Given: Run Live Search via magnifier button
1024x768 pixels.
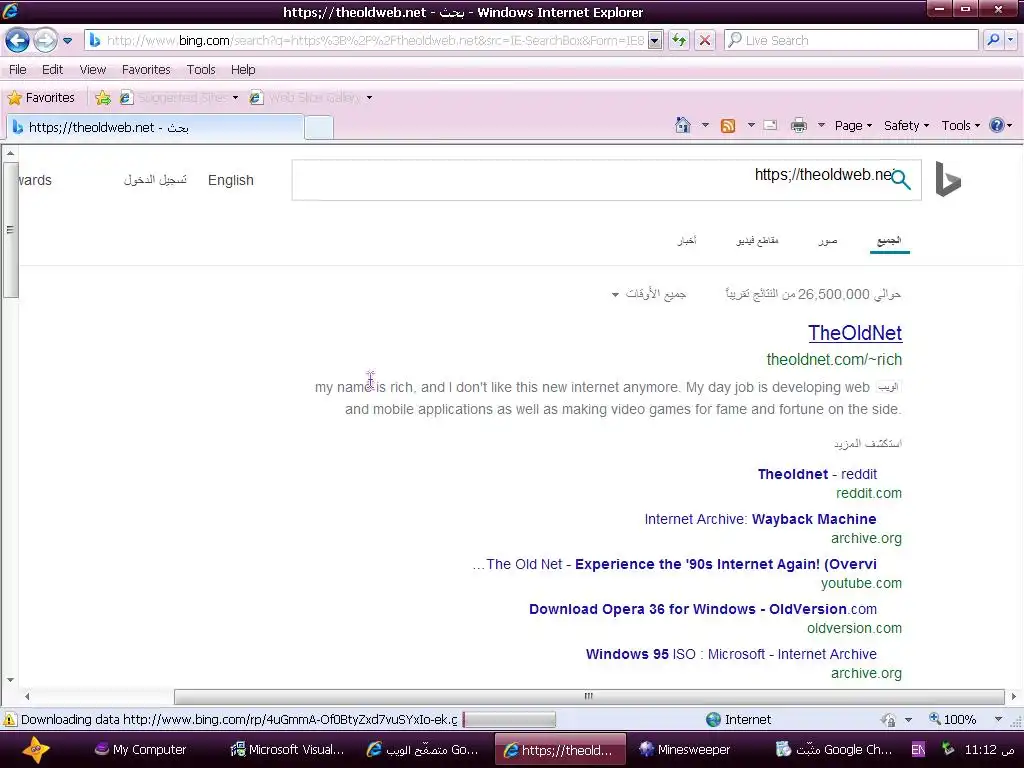Looking at the screenshot, I should 993,40.
